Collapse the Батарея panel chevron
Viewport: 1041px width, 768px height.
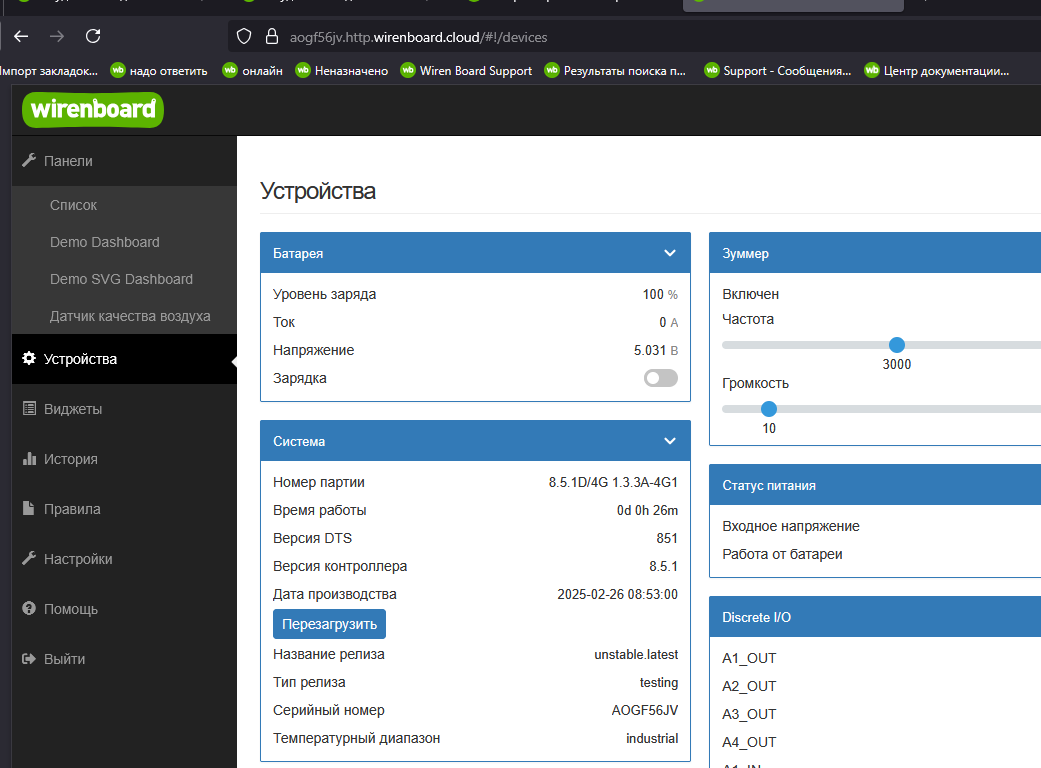(670, 253)
